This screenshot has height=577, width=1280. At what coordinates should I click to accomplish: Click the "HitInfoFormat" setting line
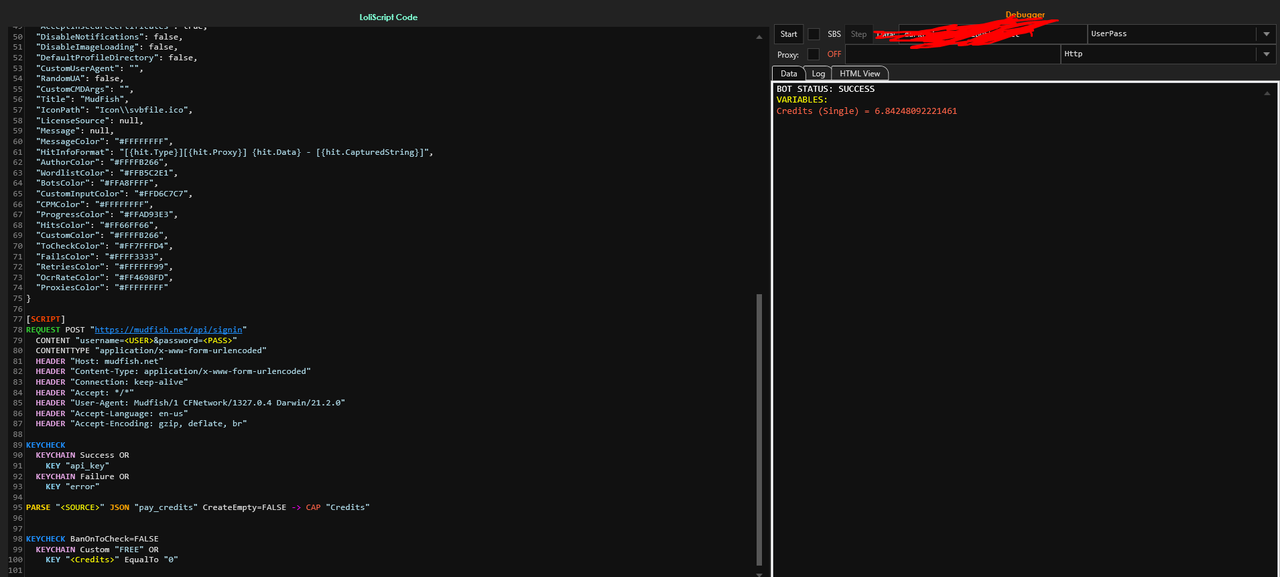[x=234, y=151]
